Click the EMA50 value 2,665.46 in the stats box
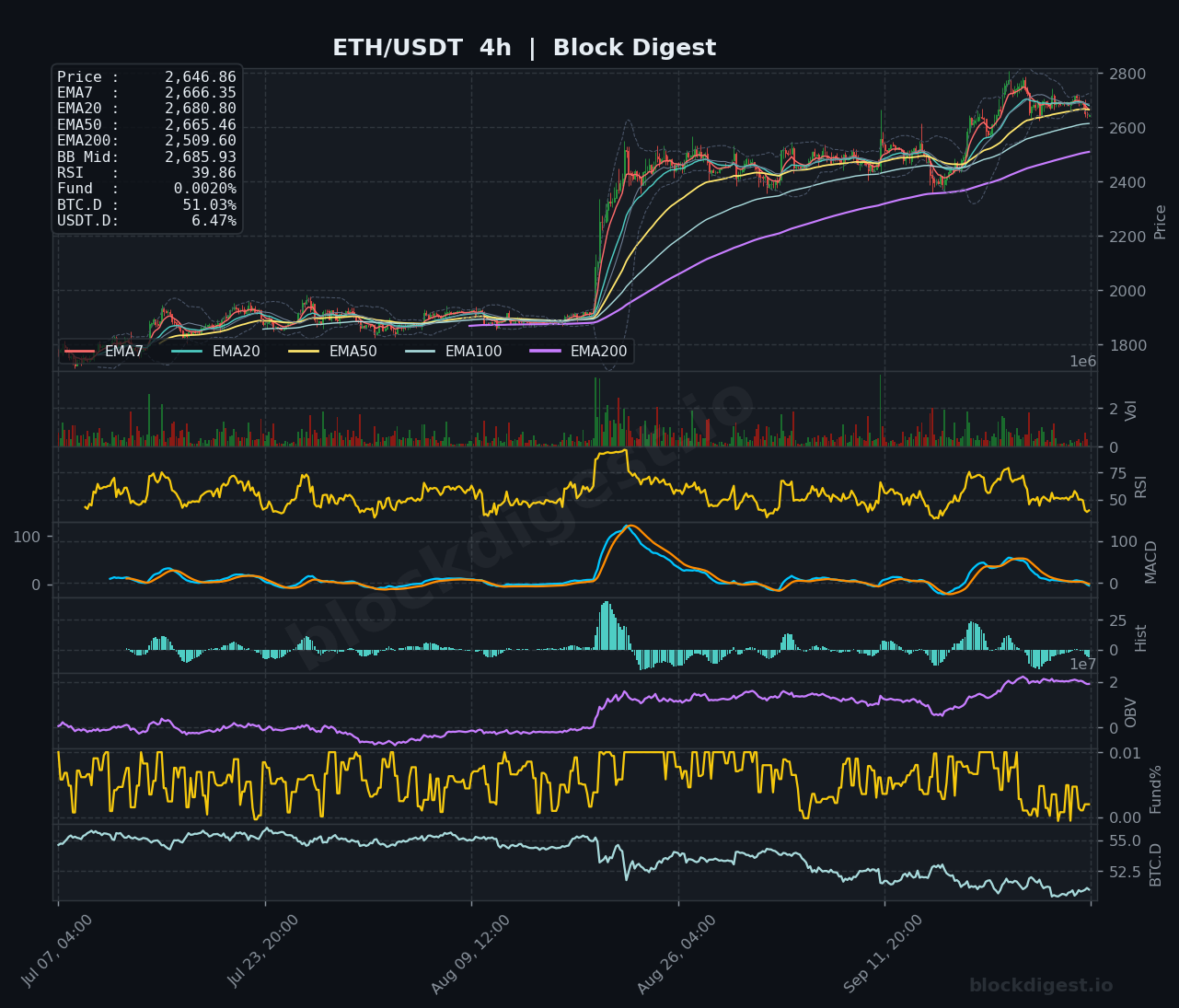1179x1008 pixels. coord(201,125)
